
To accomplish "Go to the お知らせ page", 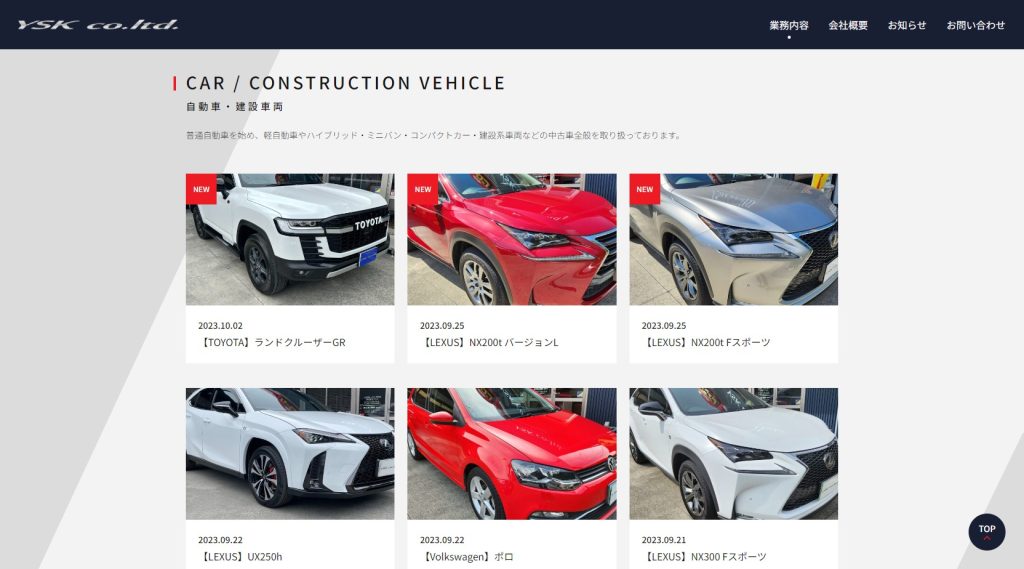I will 906,25.
